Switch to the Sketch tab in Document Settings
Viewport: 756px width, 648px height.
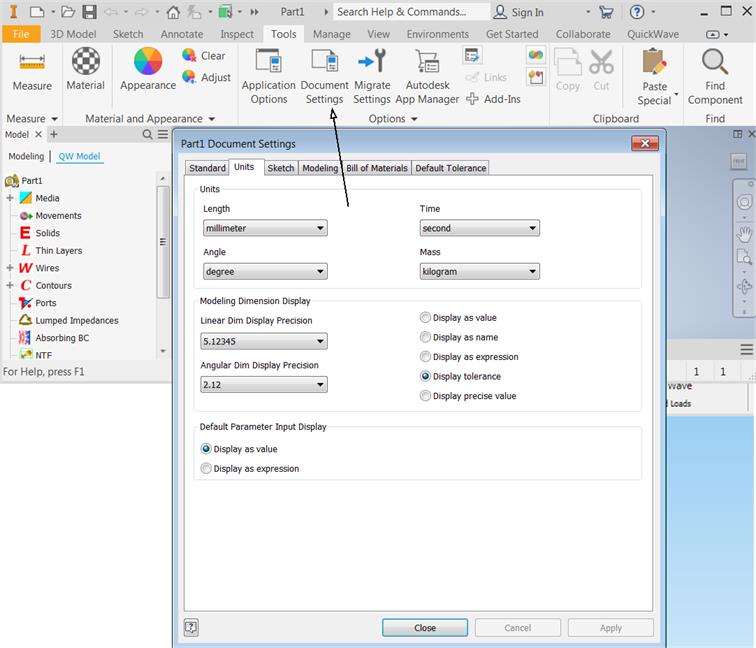[x=281, y=168]
